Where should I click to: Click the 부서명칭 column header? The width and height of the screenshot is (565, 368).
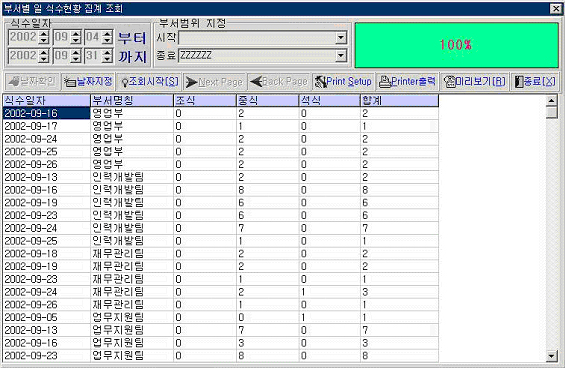click(132, 101)
